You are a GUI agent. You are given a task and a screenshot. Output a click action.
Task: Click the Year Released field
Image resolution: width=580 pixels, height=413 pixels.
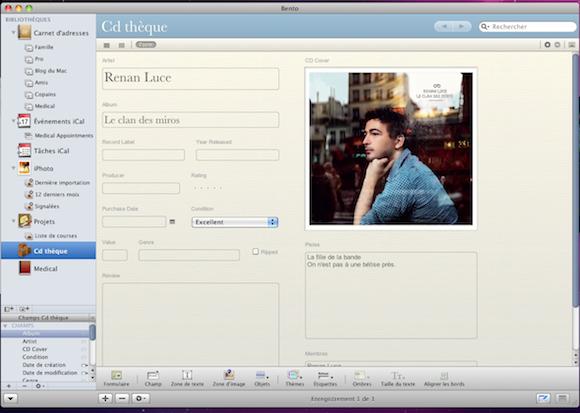[x=237, y=155]
